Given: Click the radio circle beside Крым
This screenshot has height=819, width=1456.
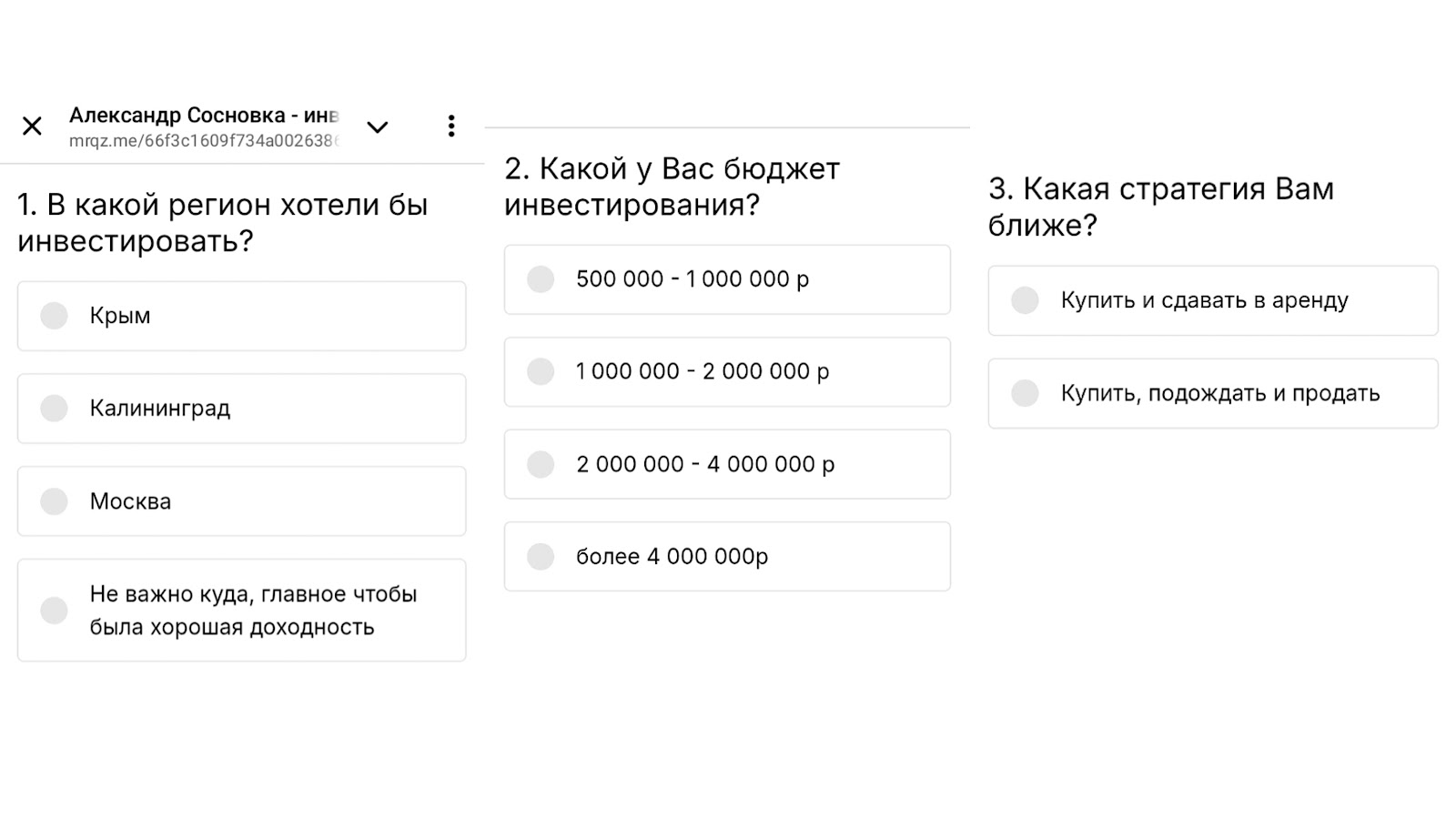Looking at the screenshot, I should tap(55, 316).
